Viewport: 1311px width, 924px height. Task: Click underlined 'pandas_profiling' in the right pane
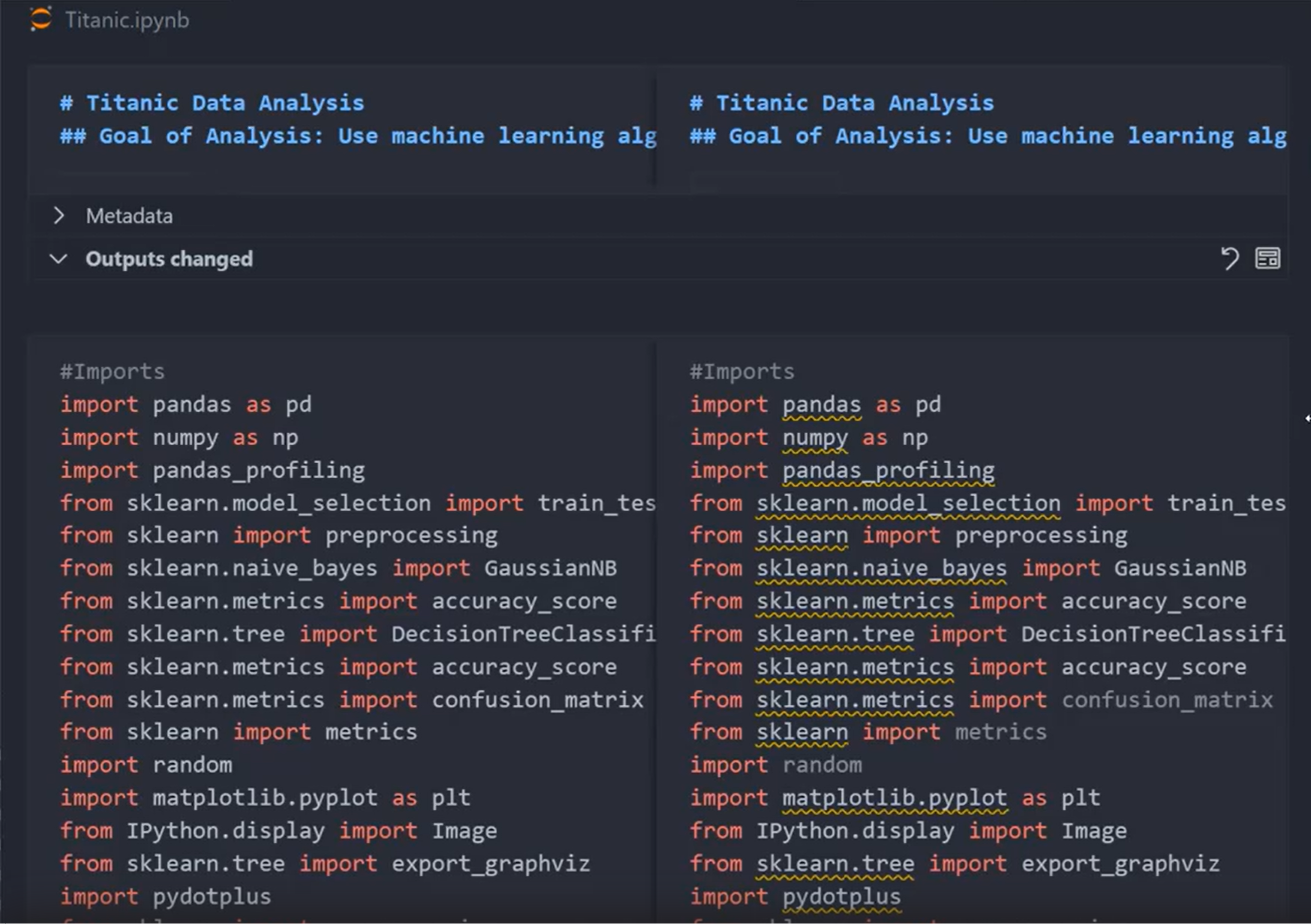pos(889,472)
